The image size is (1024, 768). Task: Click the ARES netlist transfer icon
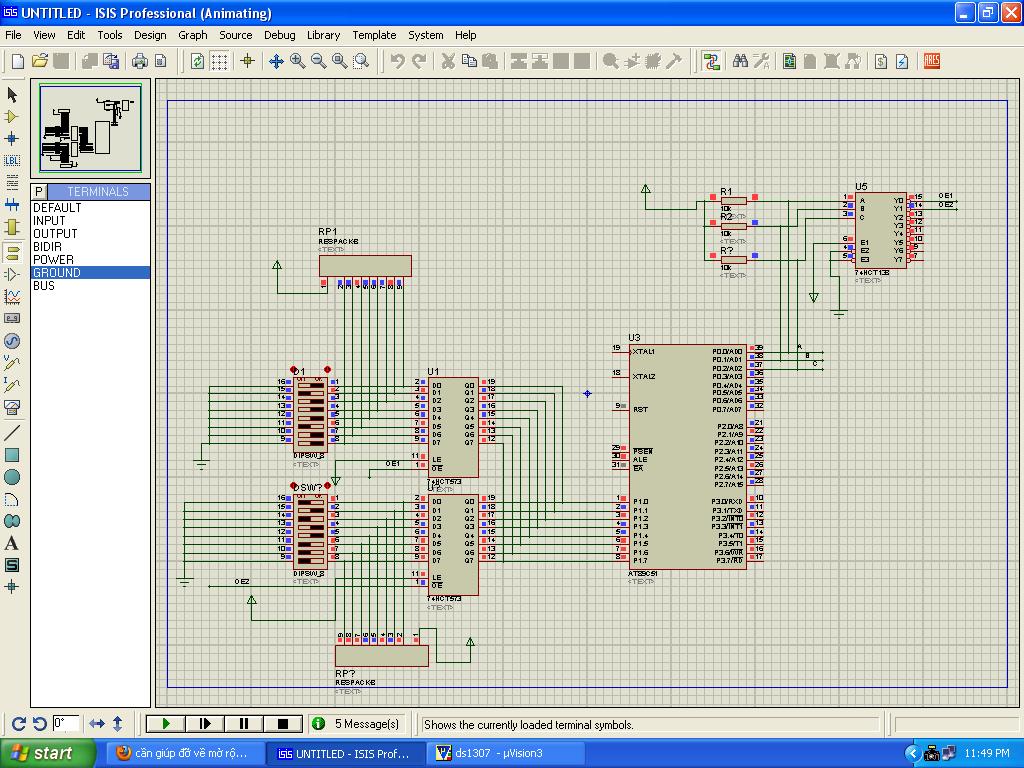[932, 61]
